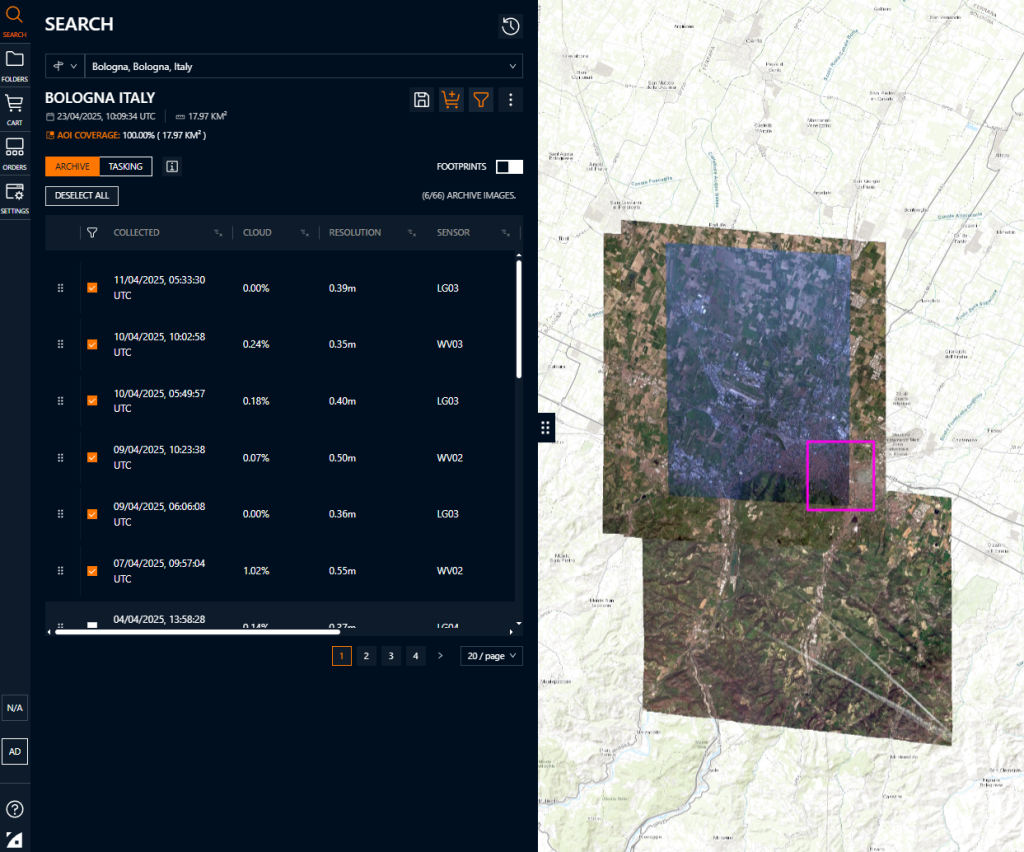Click the horizontal scrollbar under the table
This screenshot has width=1024, height=852.
pyautogui.click(x=197, y=631)
